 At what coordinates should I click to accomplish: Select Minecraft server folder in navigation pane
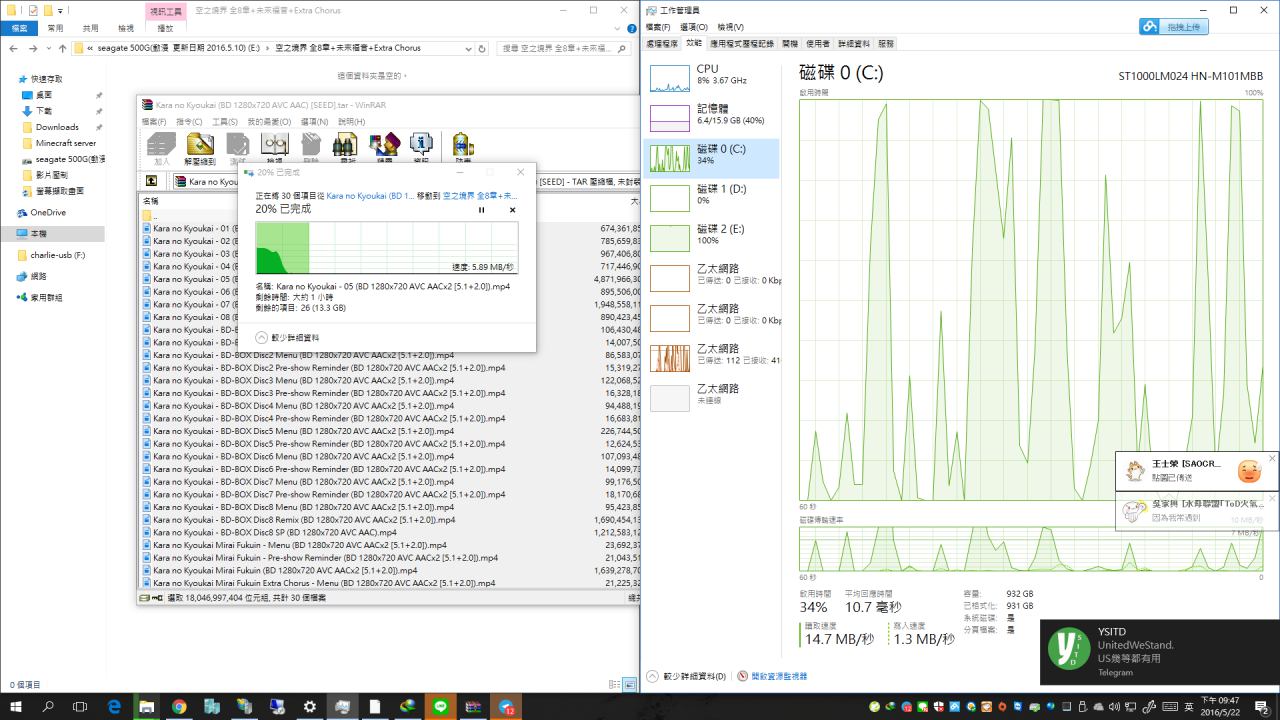[x=66, y=143]
